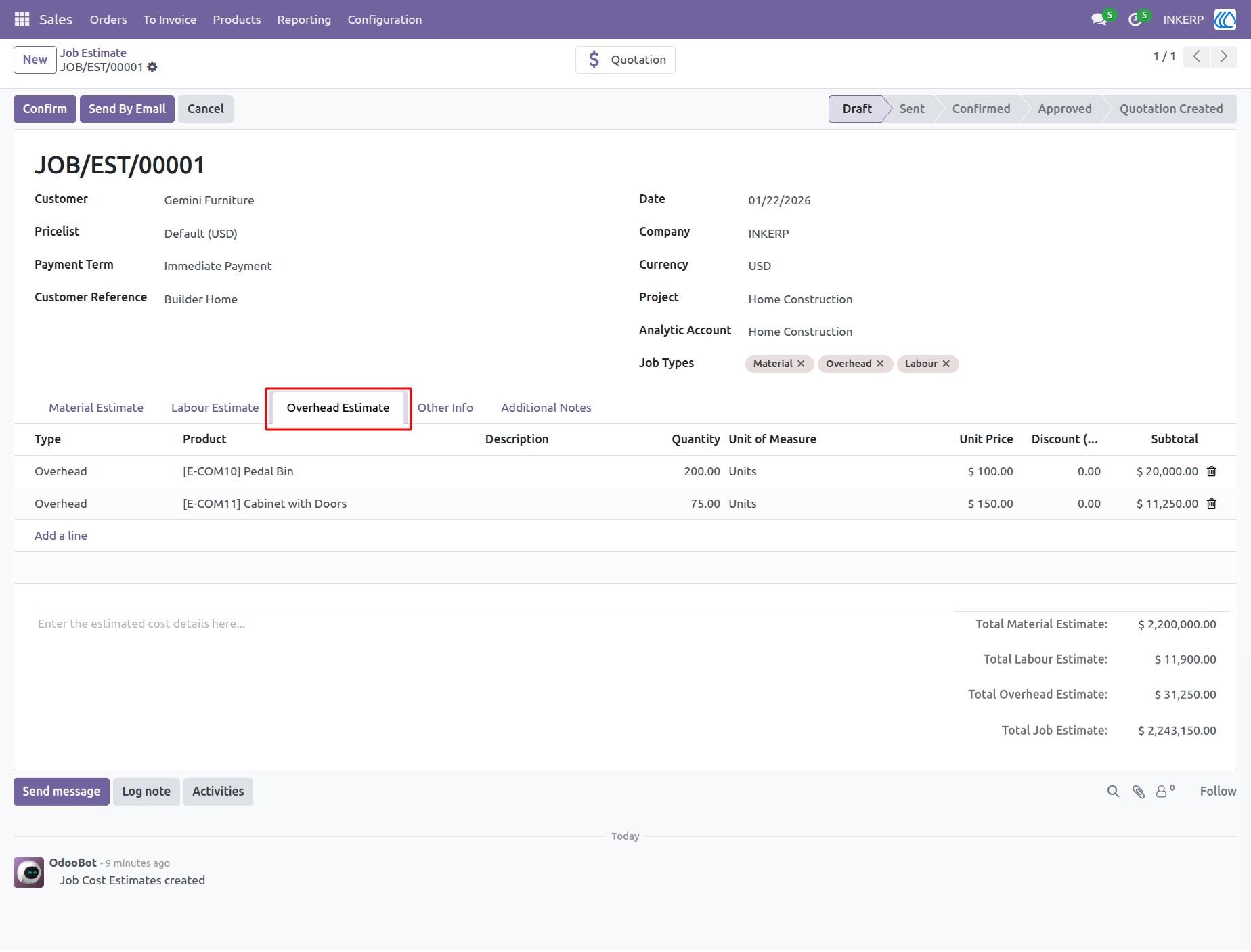Remove the Overhead job type tag
Image resolution: width=1251 pixels, height=952 pixels.
point(880,364)
